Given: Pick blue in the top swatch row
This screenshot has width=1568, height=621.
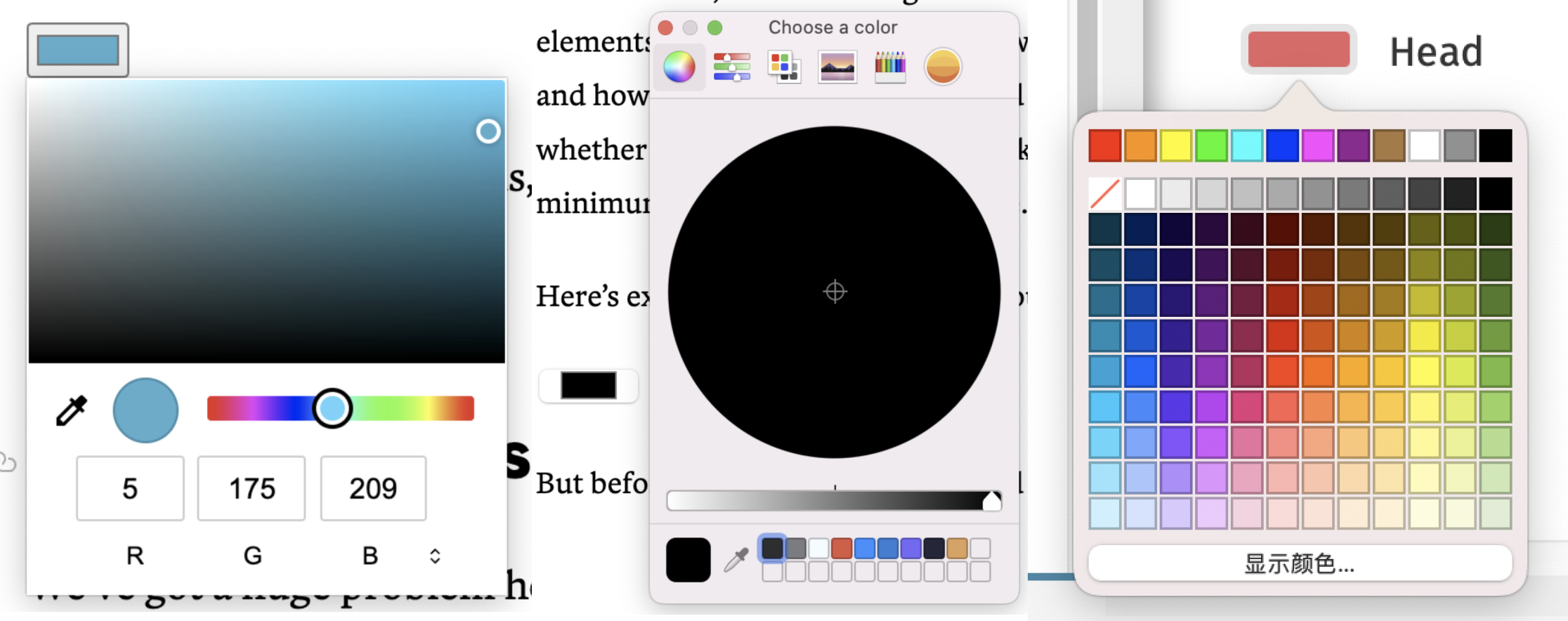Looking at the screenshot, I should pyautogui.click(x=1282, y=145).
